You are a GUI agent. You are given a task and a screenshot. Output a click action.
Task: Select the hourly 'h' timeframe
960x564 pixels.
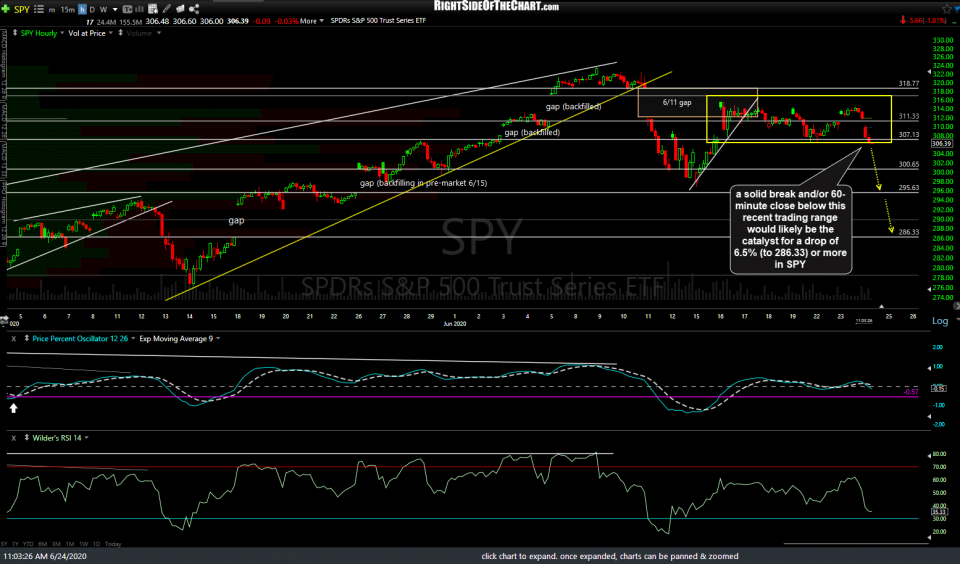point(82,10)
